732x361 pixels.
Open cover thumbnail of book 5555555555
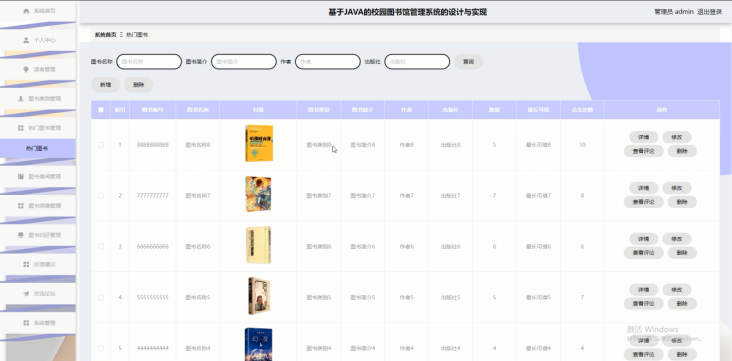click(259, 296)
